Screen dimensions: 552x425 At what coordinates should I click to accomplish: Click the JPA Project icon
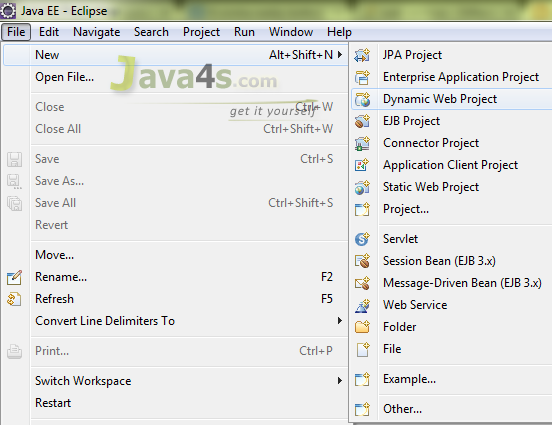pos(362,55)
